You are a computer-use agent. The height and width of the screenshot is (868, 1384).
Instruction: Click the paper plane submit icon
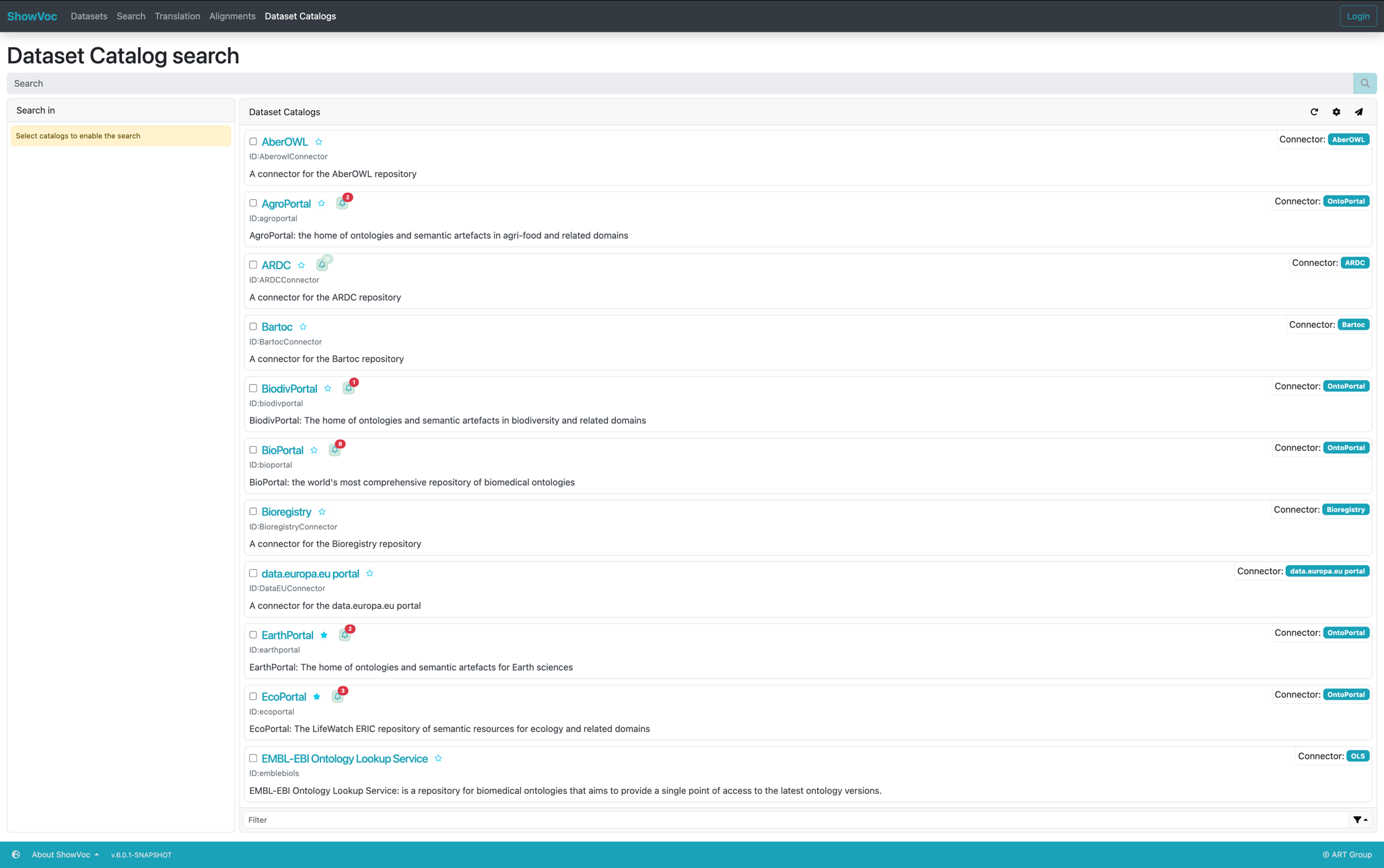(x=1358, y=112)
